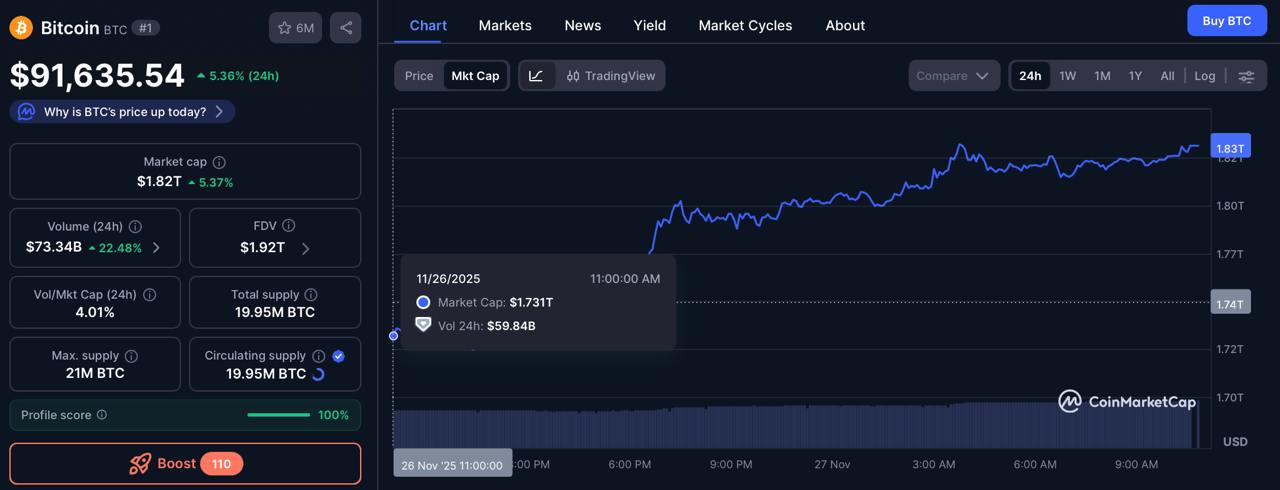Open the chart settings sliders icon
The image size is (1280, 490).
pos(1246,76)
